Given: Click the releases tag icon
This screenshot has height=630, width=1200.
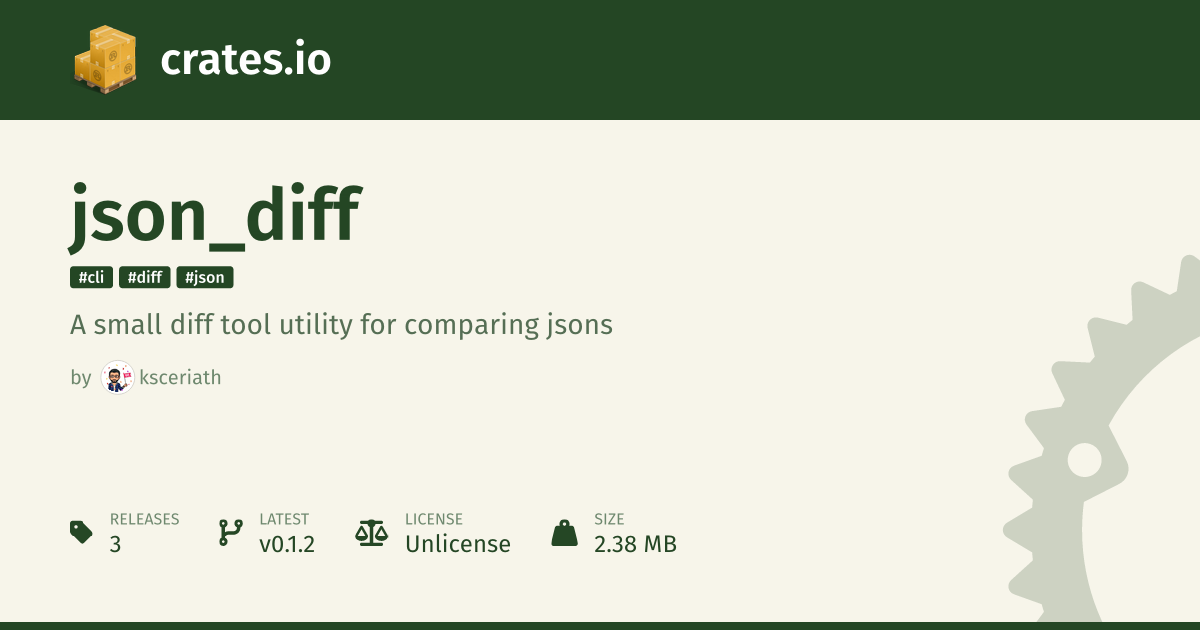Looking at the screenshot, I should 82,532.
